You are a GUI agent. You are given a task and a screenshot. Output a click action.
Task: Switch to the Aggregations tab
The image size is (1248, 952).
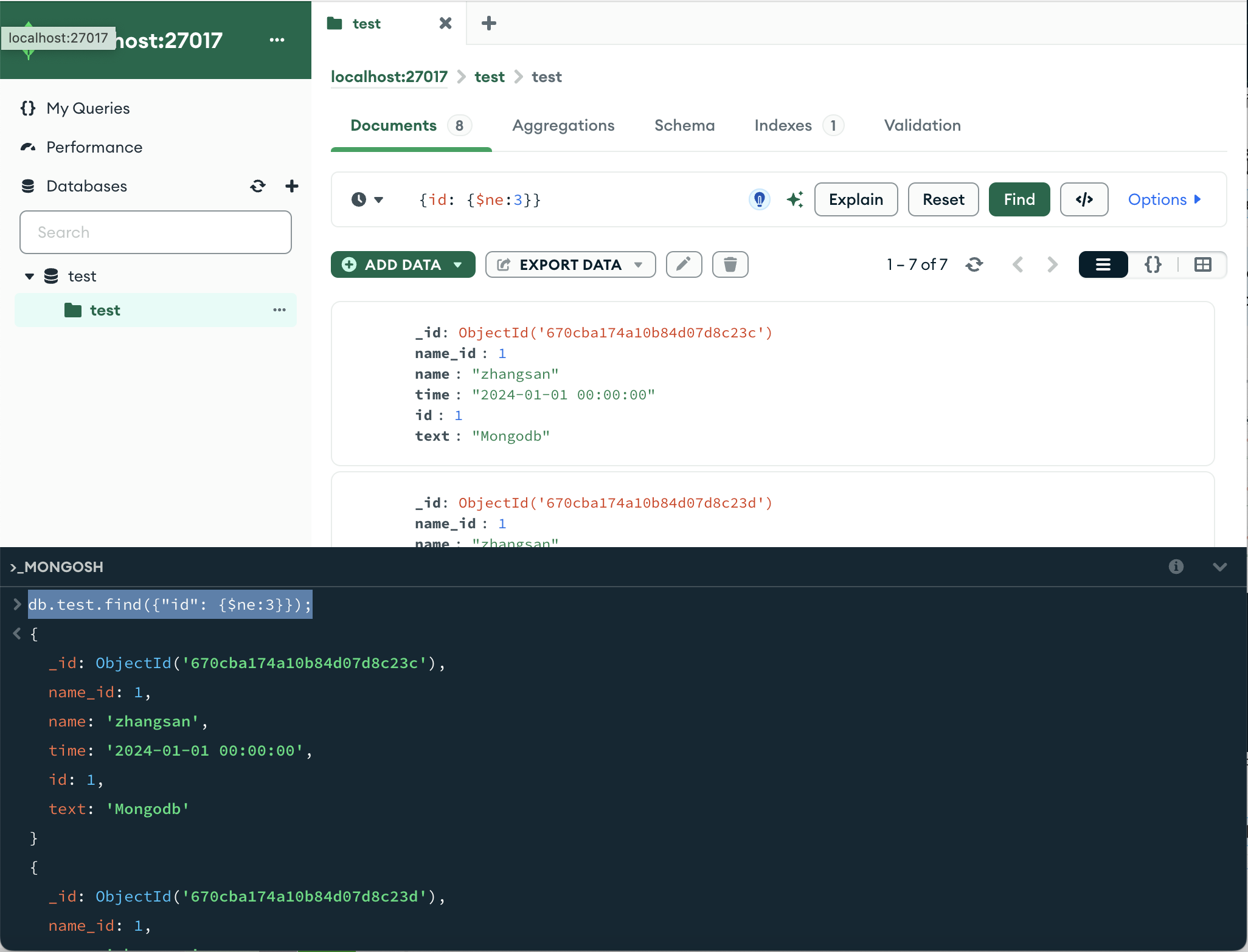point(563,125)
